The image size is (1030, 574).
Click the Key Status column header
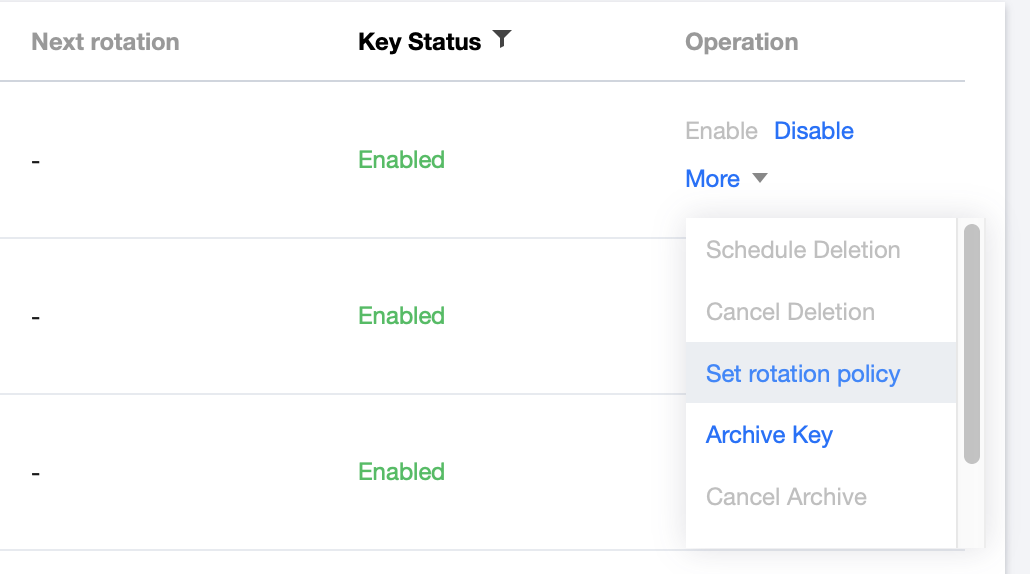[420, 42]
